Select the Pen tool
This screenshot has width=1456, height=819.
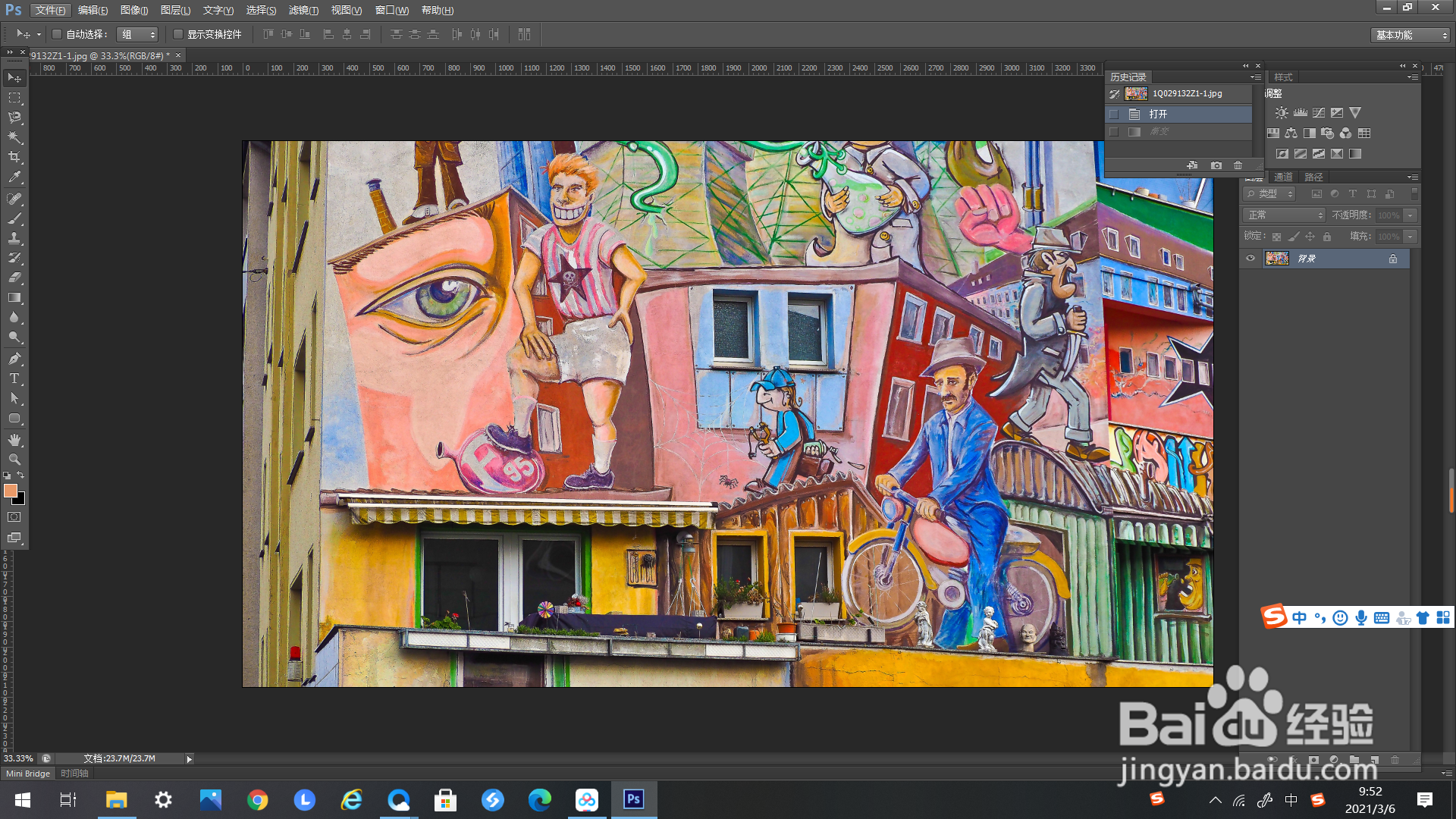coord(14,359)
